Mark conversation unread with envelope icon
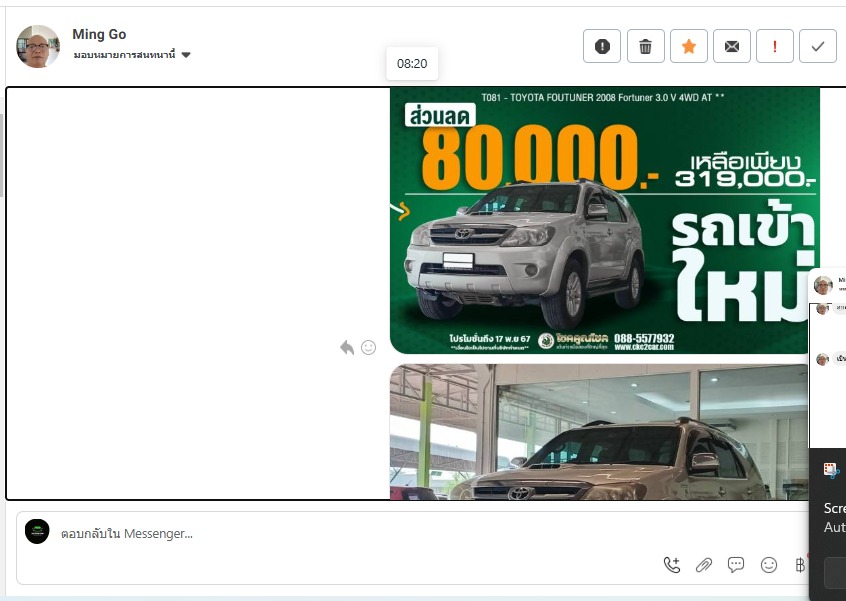 tap(732, 46)
